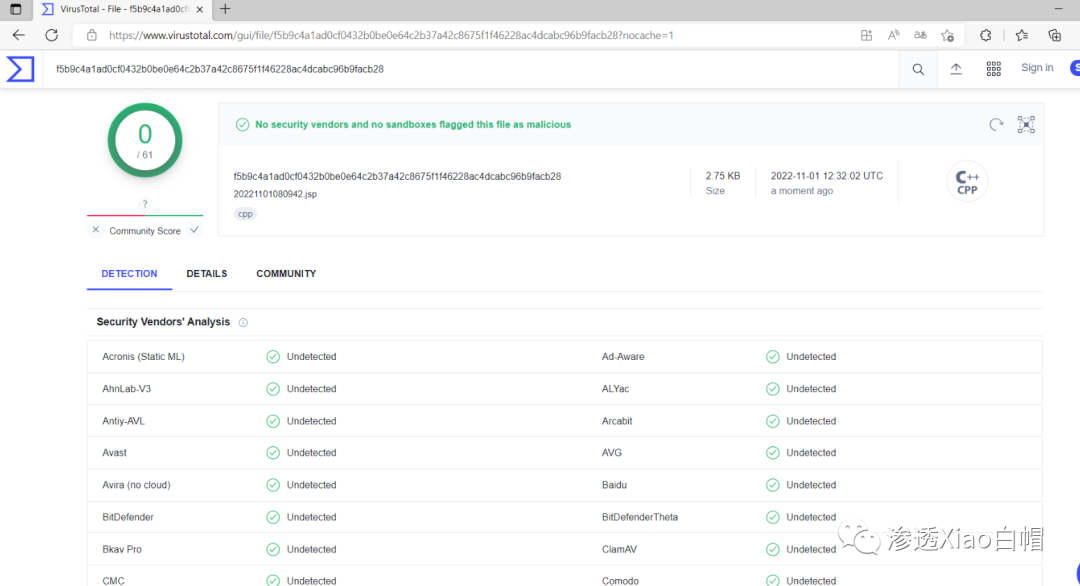Open the VirusTotal apps grid menu

coord(993,69)
